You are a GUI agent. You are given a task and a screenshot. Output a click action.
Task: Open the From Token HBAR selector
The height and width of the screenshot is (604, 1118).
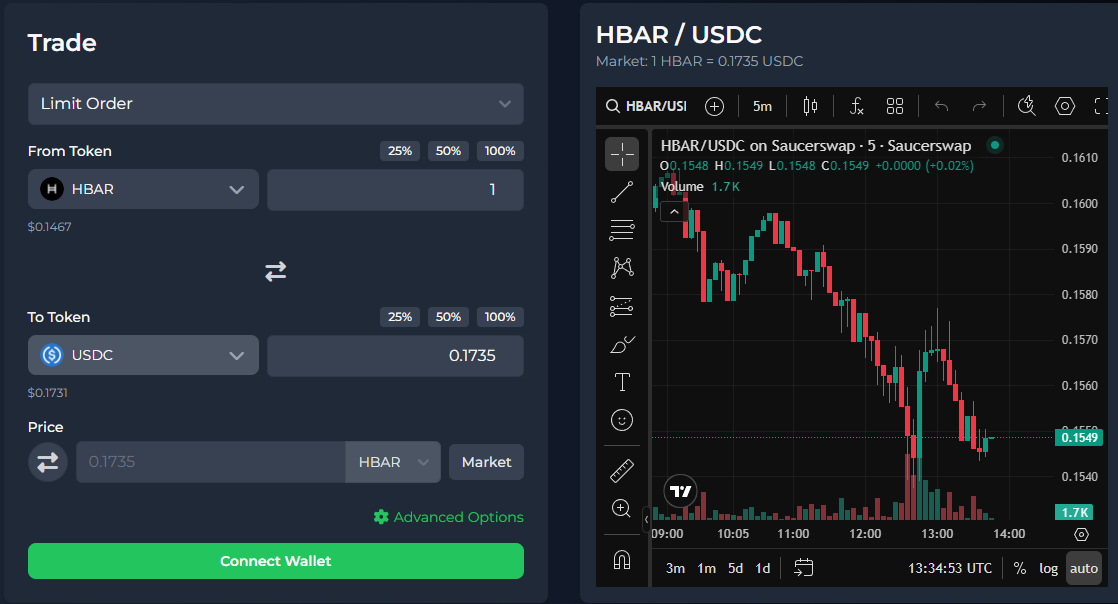point(142,189)
